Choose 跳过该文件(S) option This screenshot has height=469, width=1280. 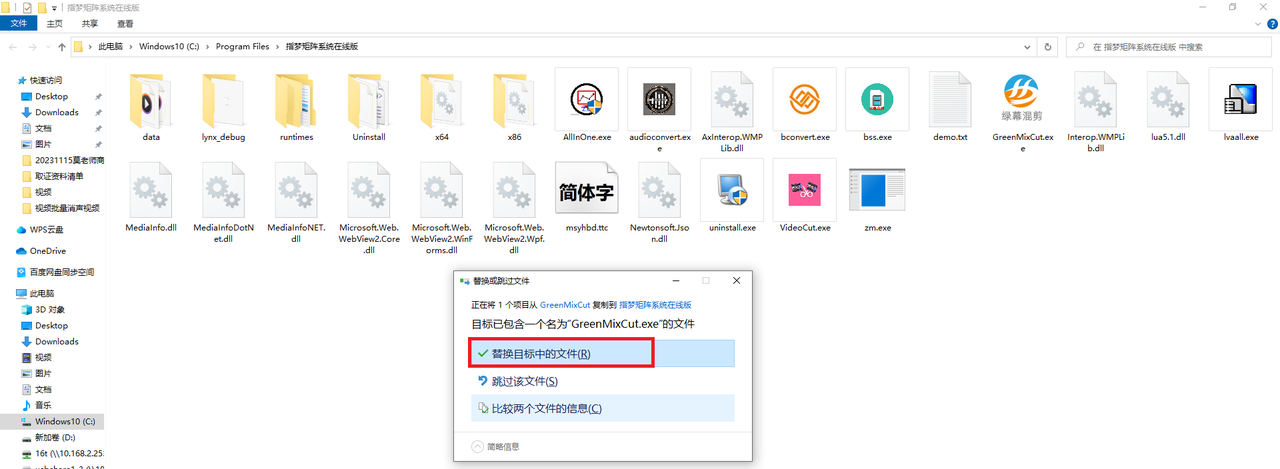click(524, 381)
